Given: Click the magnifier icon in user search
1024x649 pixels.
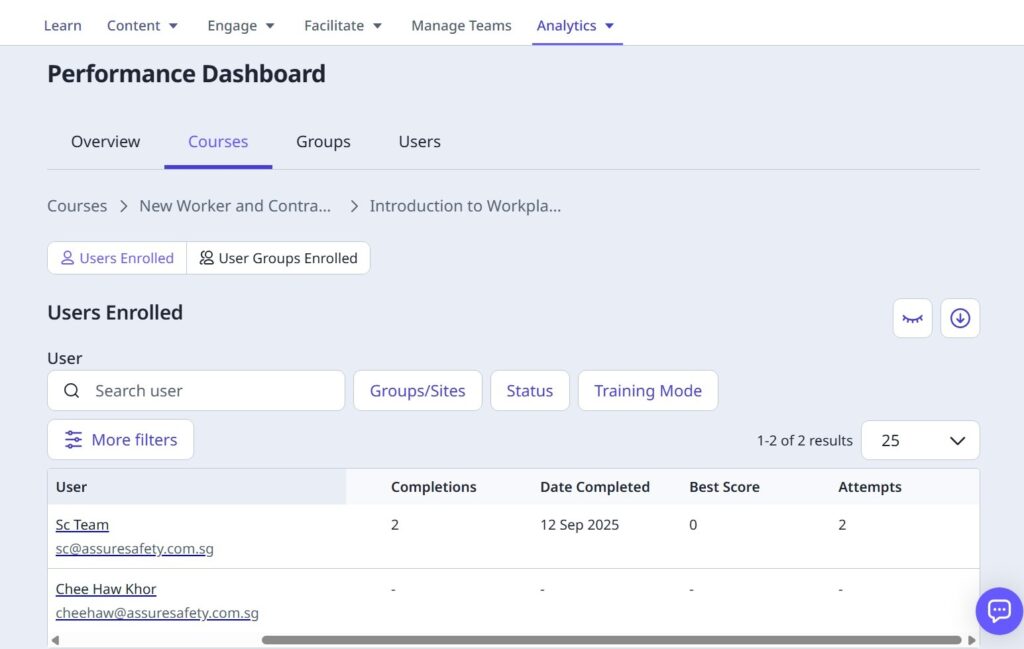Looking at the screenshot, I should (x=72, y=391).
